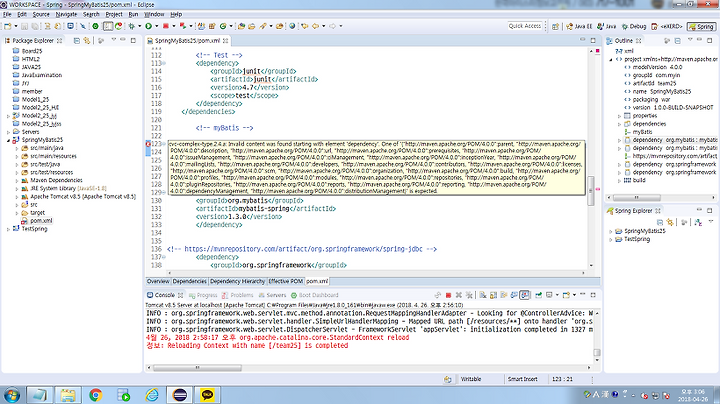Switch to Java EE perspective
Image resolution: width=720 pixels, height=404 pixels.
click(x=579, y=27)
